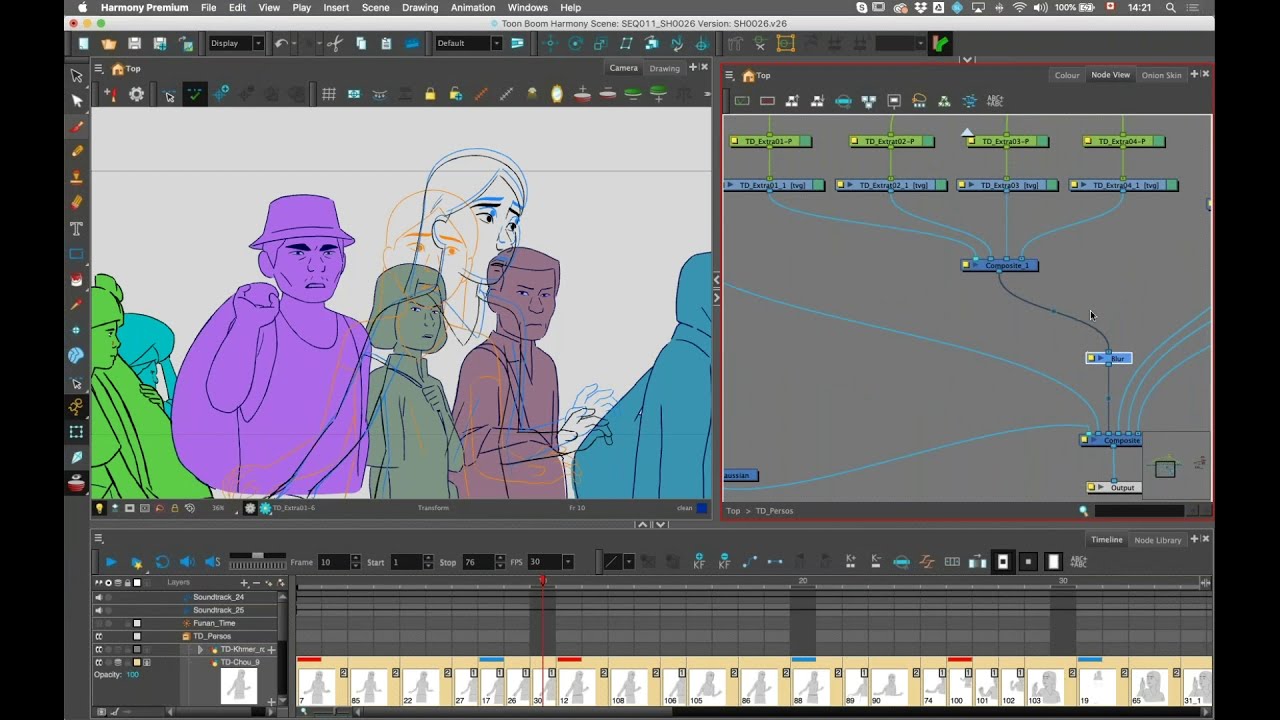Viewport: 1280px width, 720px height.
Task: Select the Text tool in the tools sidebar
Action: [x=77, y=229]
